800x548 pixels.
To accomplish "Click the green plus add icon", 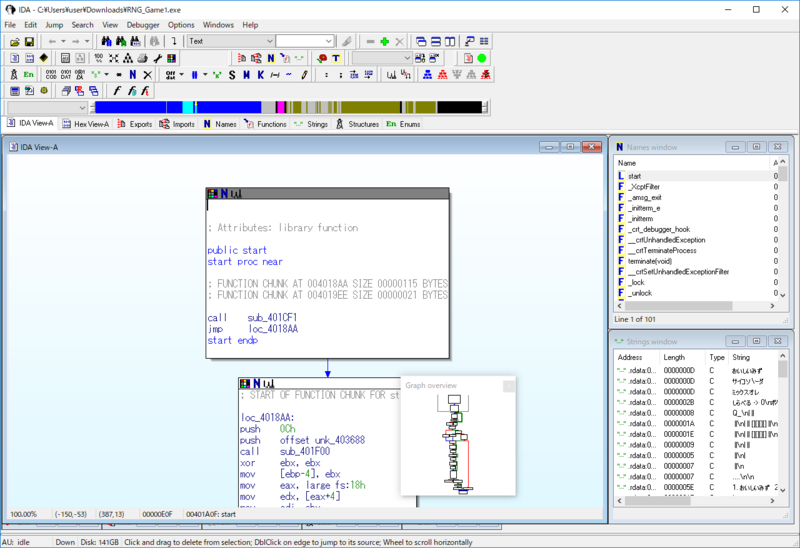I will tap(385, 41).
